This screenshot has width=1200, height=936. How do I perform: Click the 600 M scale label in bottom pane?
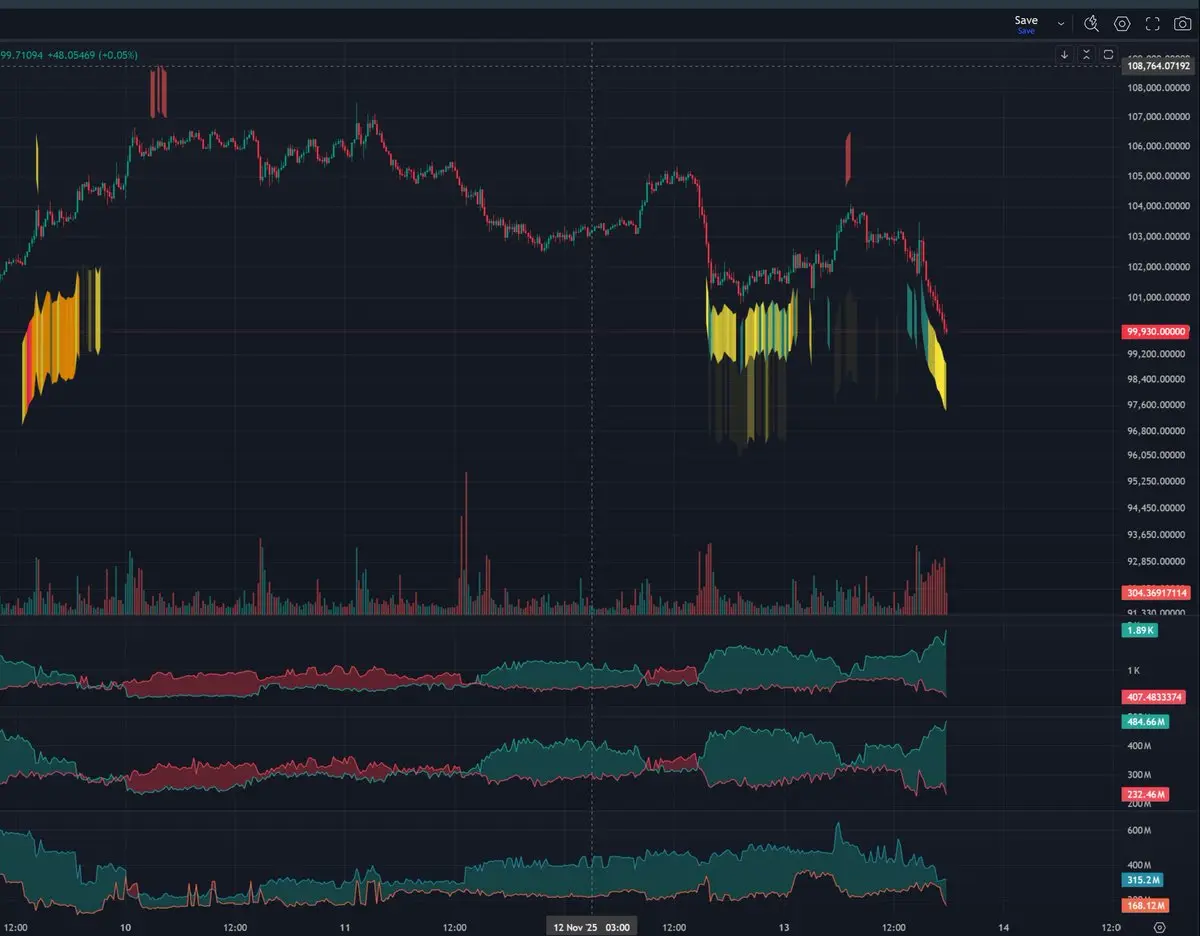coord(1139,831)
